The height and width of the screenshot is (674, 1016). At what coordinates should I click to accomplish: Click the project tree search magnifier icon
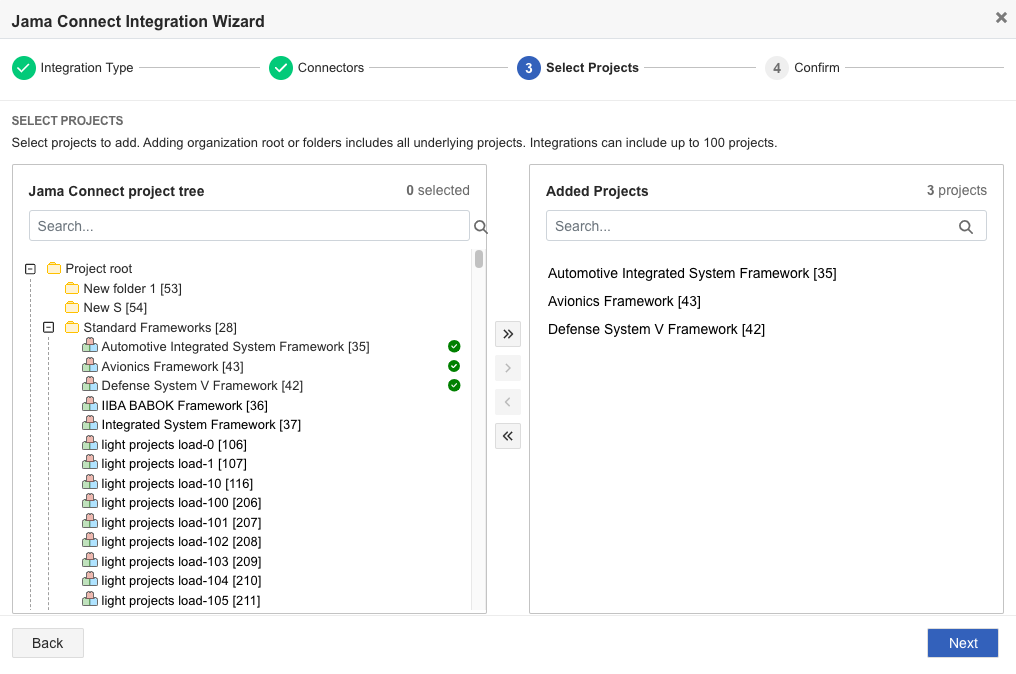tap(480, 226)
